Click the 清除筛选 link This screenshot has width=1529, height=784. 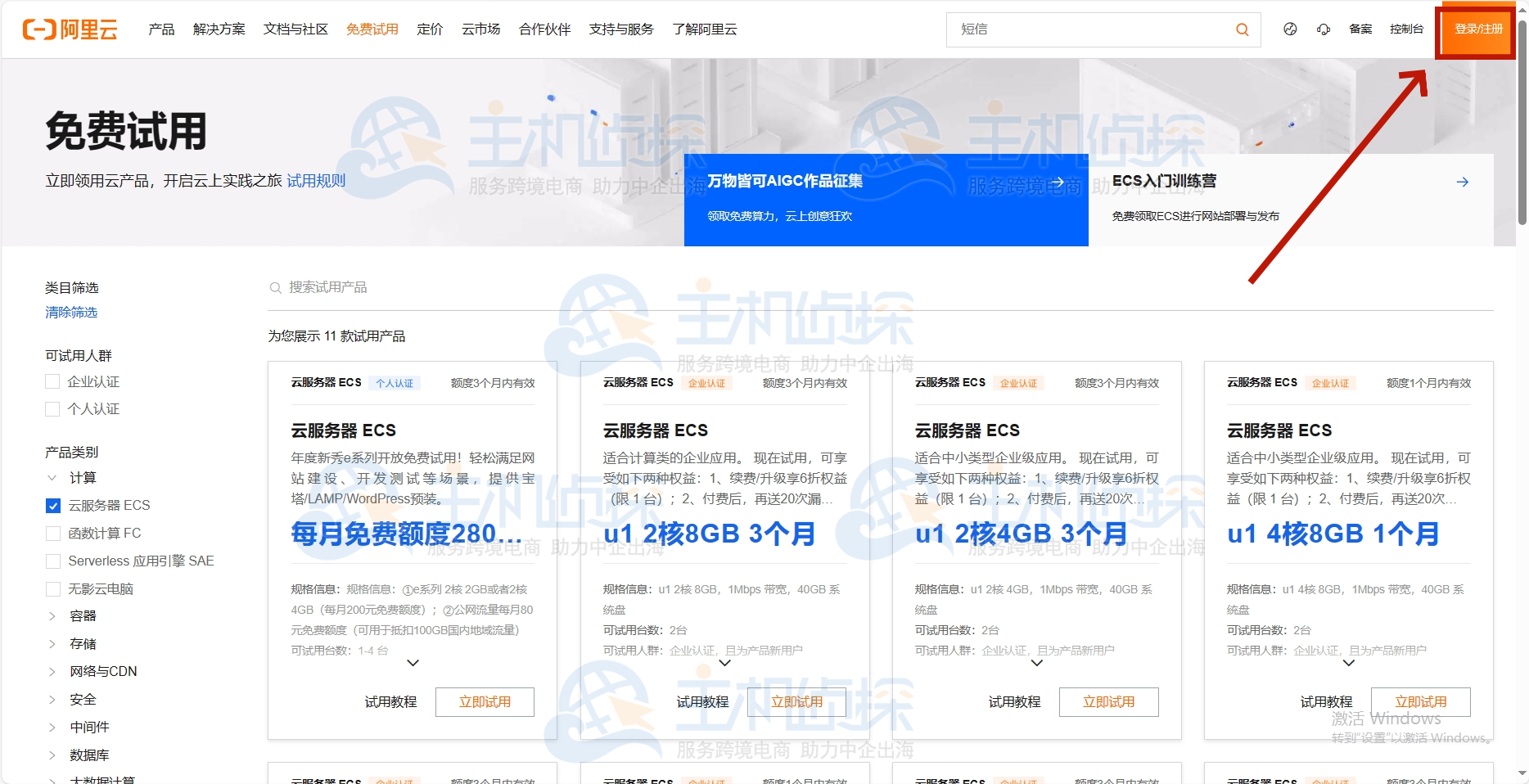pyautogui.click(x=70, y=312)
